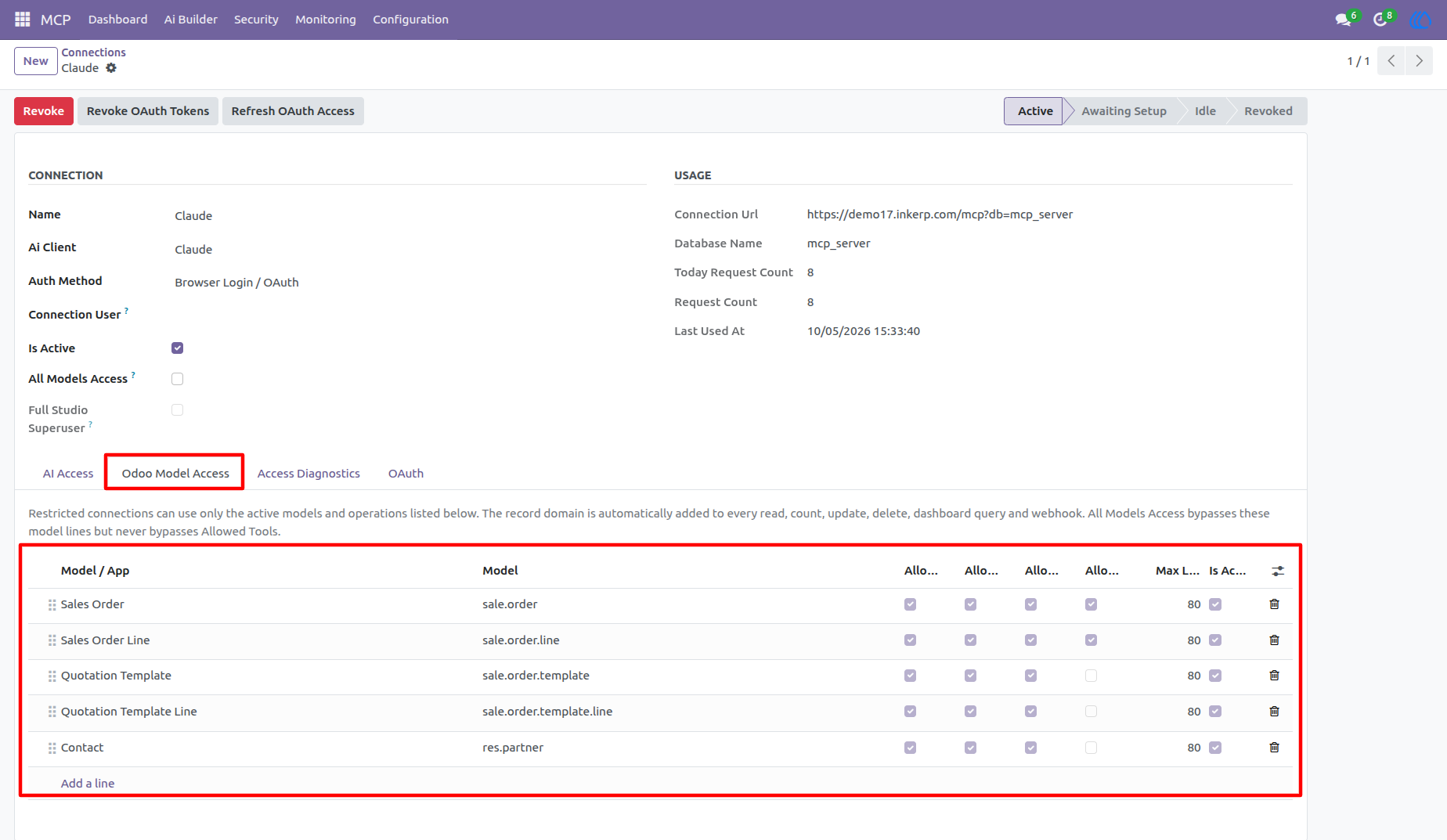1447x840 pixels.
Task: Toggle first Allow checkbox for Sales Order
Action: pos(910,604)
